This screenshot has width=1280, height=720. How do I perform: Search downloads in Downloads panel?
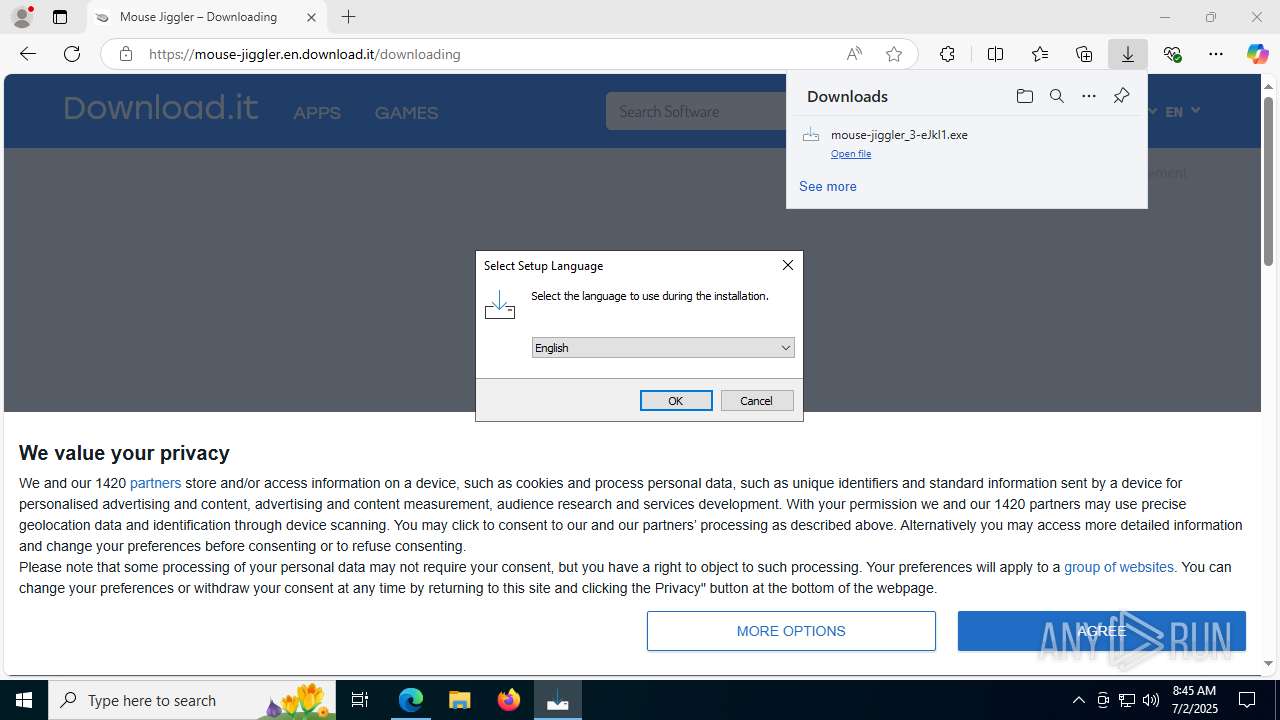coord(1056,96)
